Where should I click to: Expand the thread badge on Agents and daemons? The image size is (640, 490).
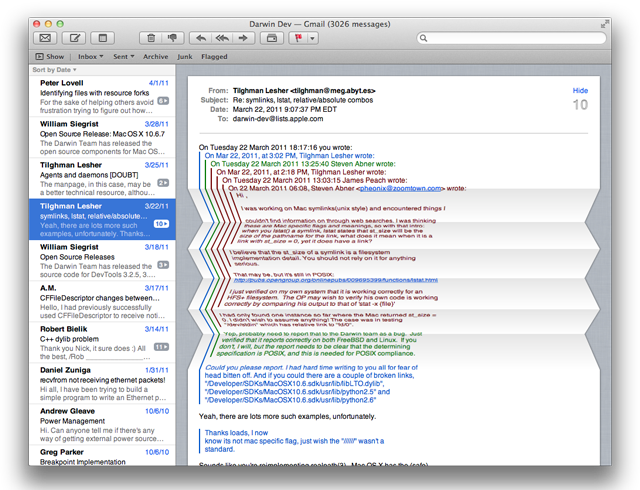pyautogui.click(x=163, y=183)
